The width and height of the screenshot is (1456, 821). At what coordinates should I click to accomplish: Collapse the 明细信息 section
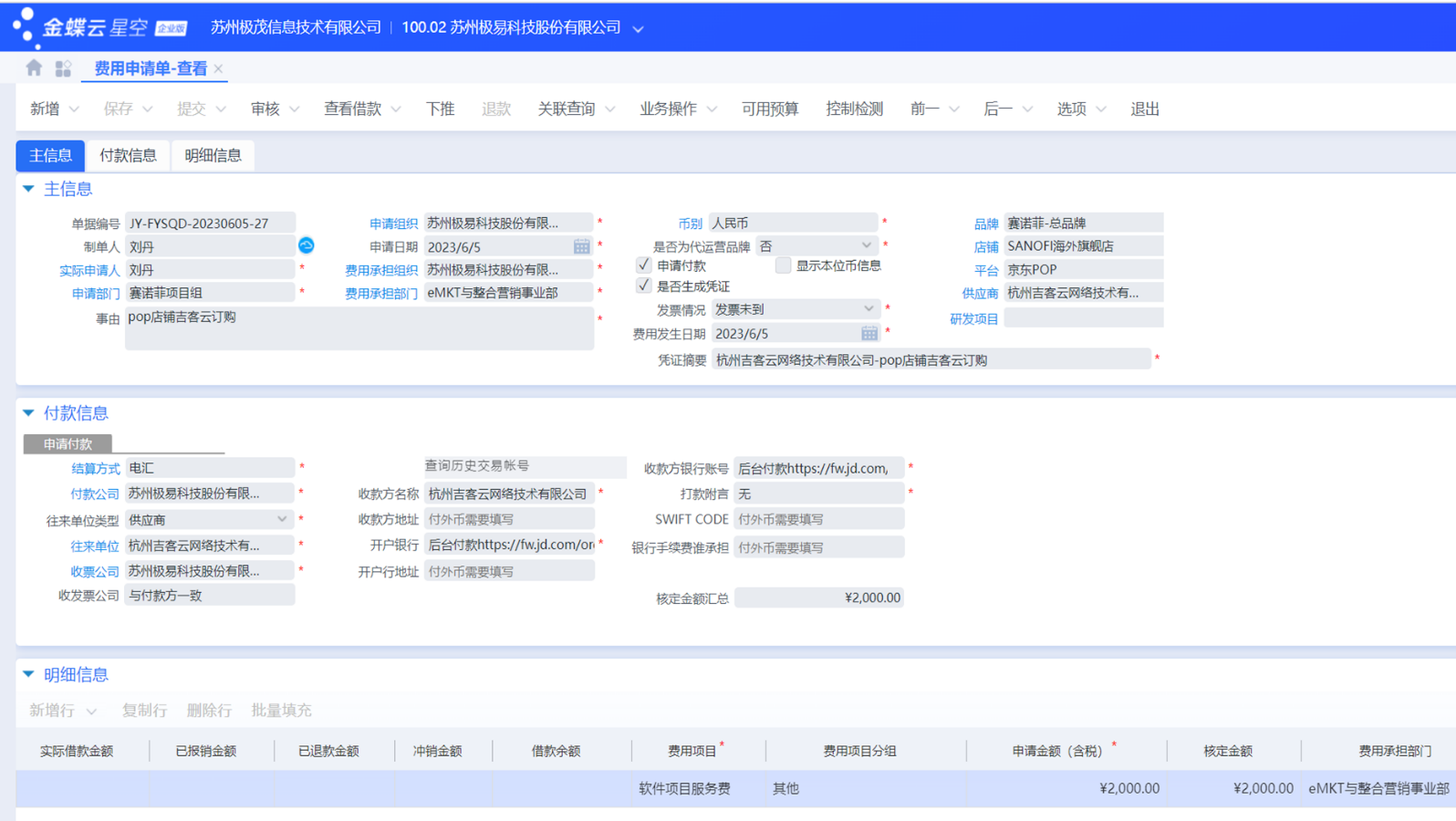[28, 674]
